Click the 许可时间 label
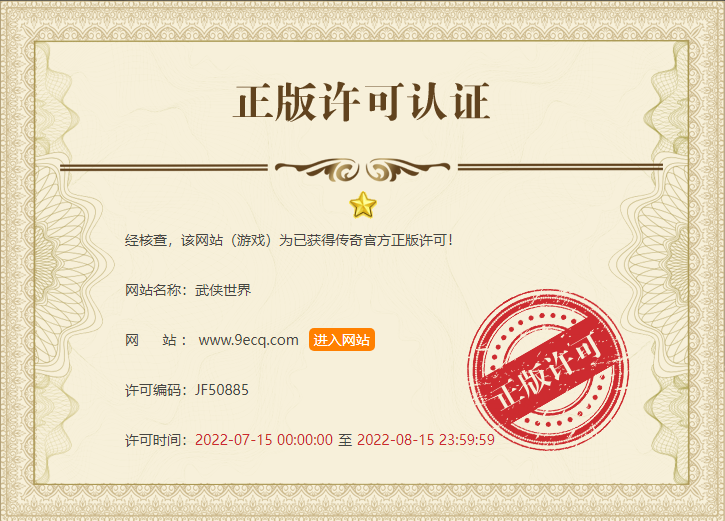Image resolution: width=725 pixels, height=521 pixels. point(153,440)
